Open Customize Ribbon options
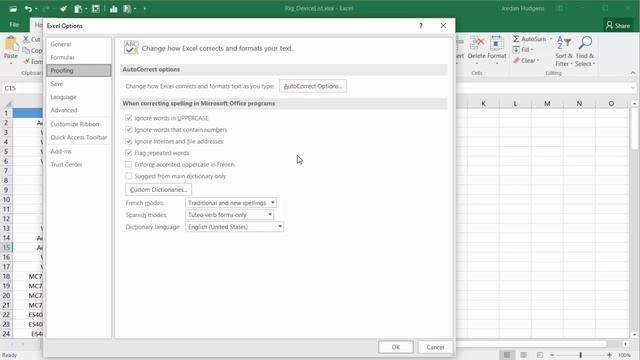The height and width of the screenshot is (360, 640). pyautogui.click(x=78, y=124)
